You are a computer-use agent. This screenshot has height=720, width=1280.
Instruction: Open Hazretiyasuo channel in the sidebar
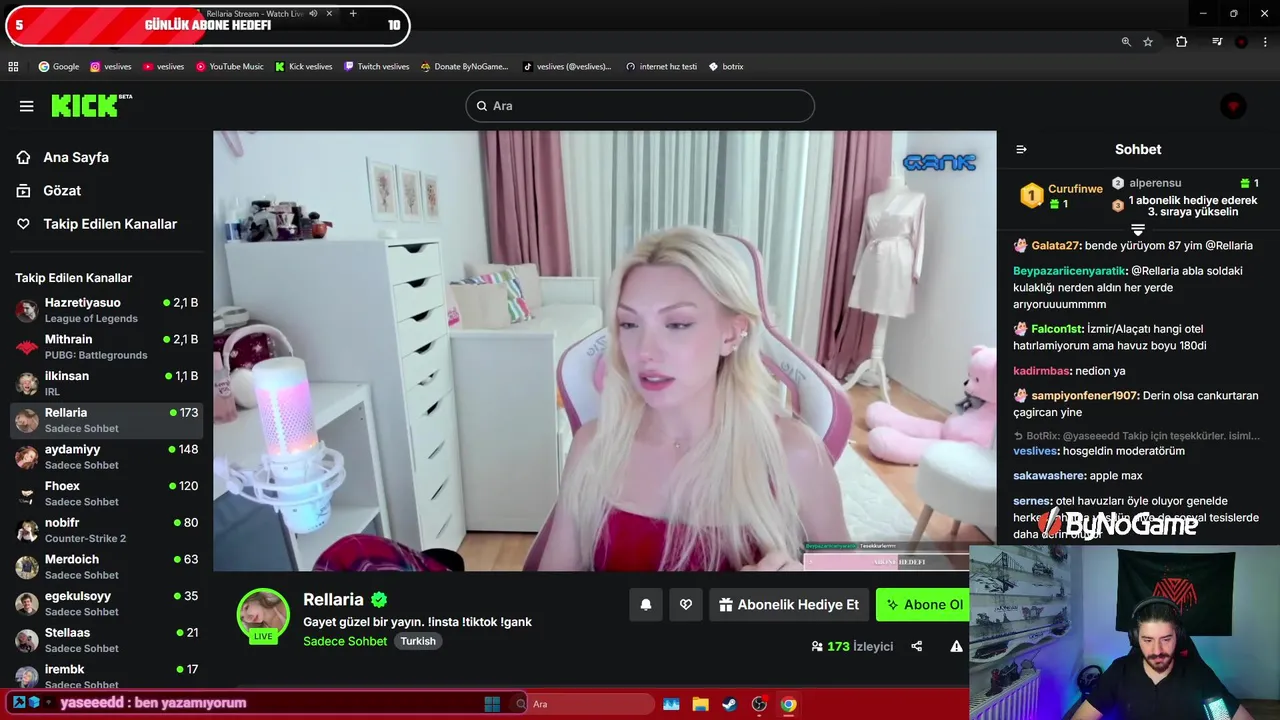click(x=107, y=310)
